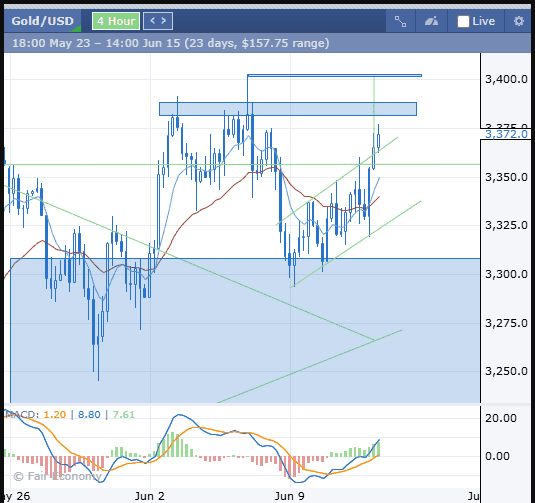Click the MACD 20.00 axis label
This screenshot has height=503, width=535.
501,418
